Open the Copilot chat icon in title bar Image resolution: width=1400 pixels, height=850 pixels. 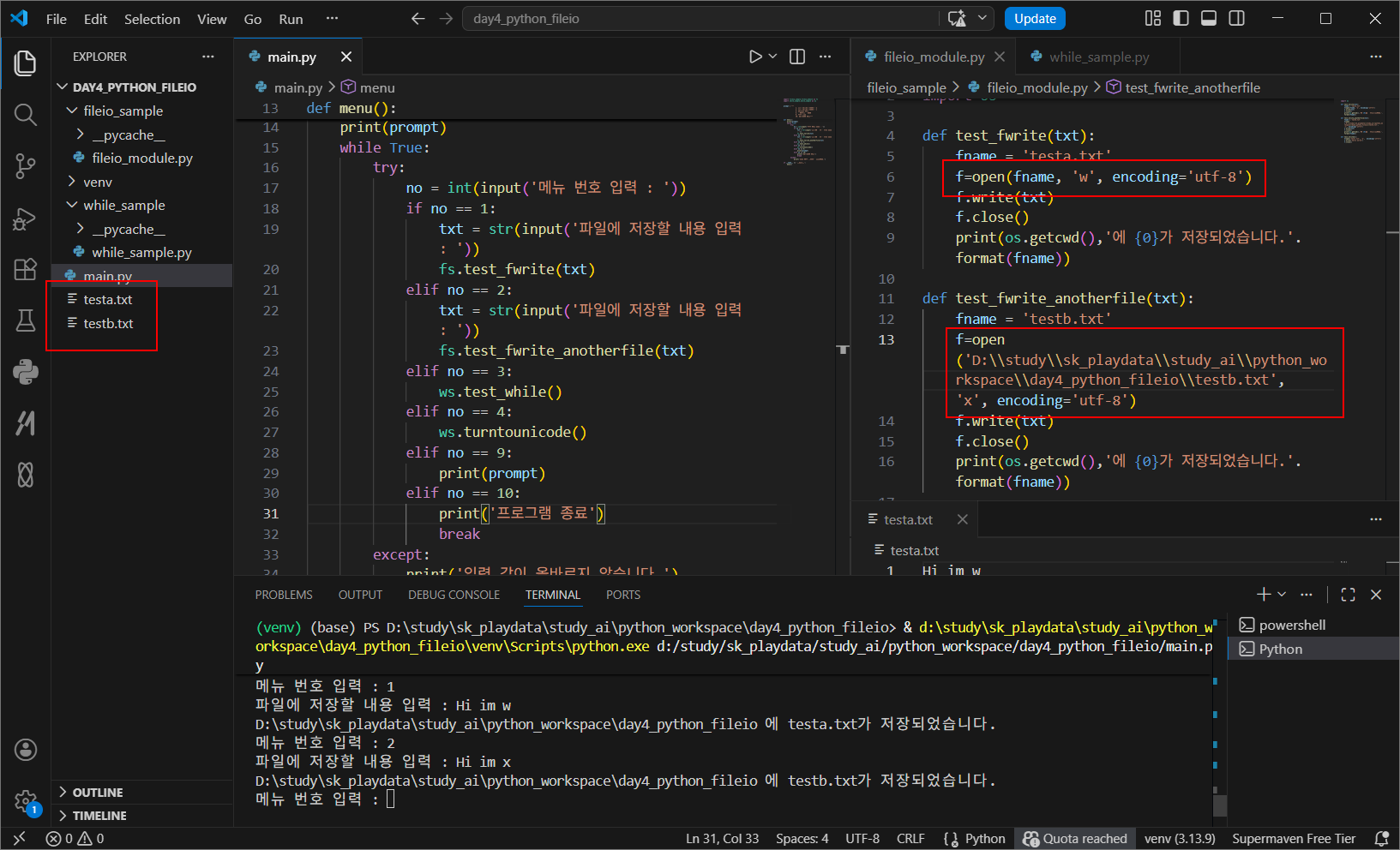(957, 19)
